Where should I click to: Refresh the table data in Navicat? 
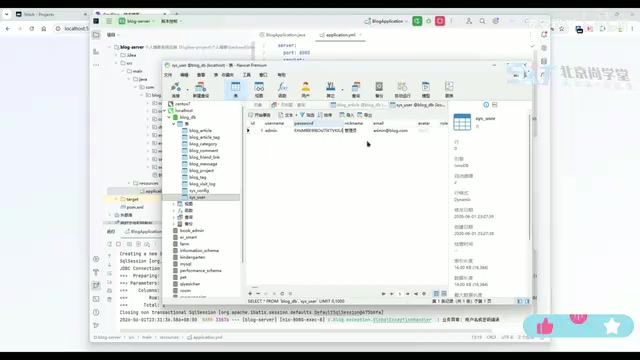coord(282,293)
